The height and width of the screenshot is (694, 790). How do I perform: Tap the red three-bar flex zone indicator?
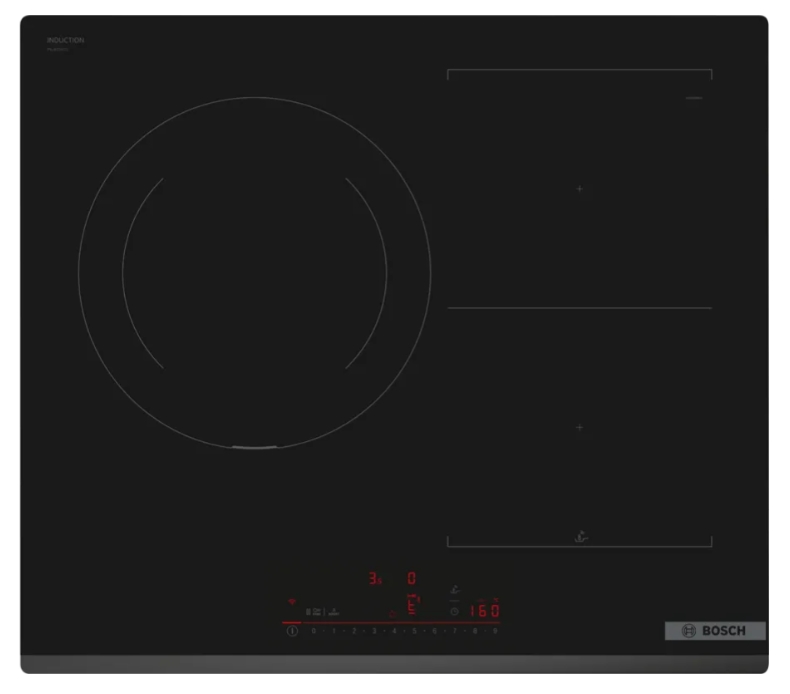[x=412, y=603]
